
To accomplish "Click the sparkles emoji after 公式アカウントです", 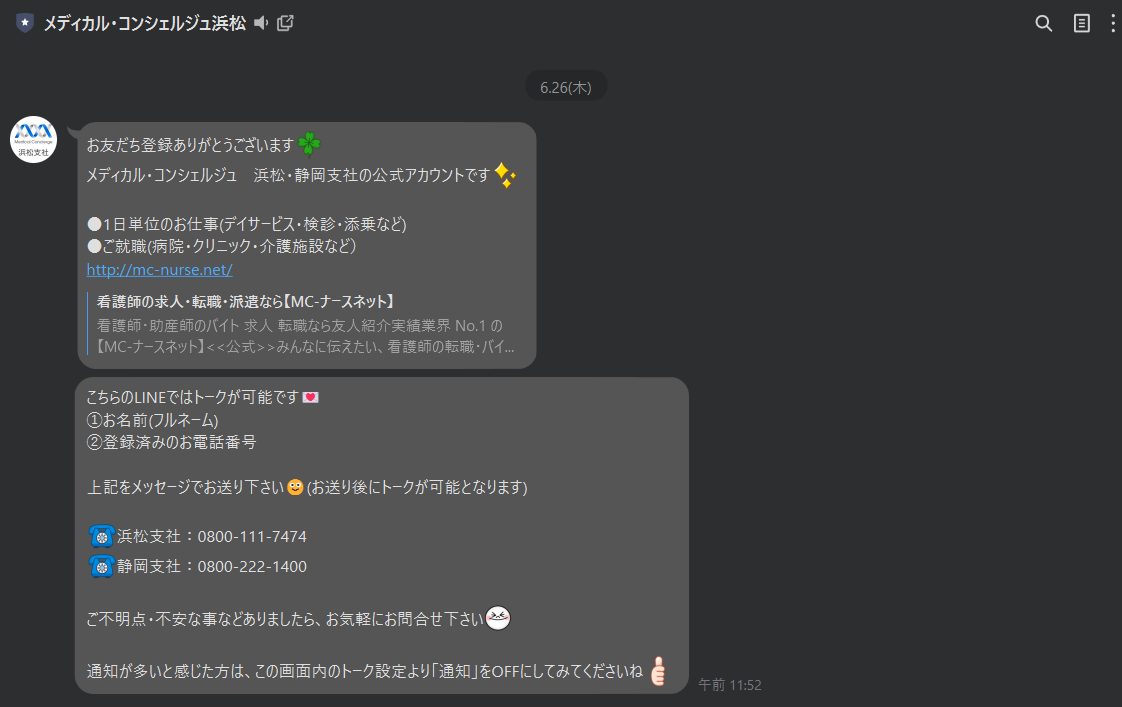I will pyautogui.click(x=504, y=175).
